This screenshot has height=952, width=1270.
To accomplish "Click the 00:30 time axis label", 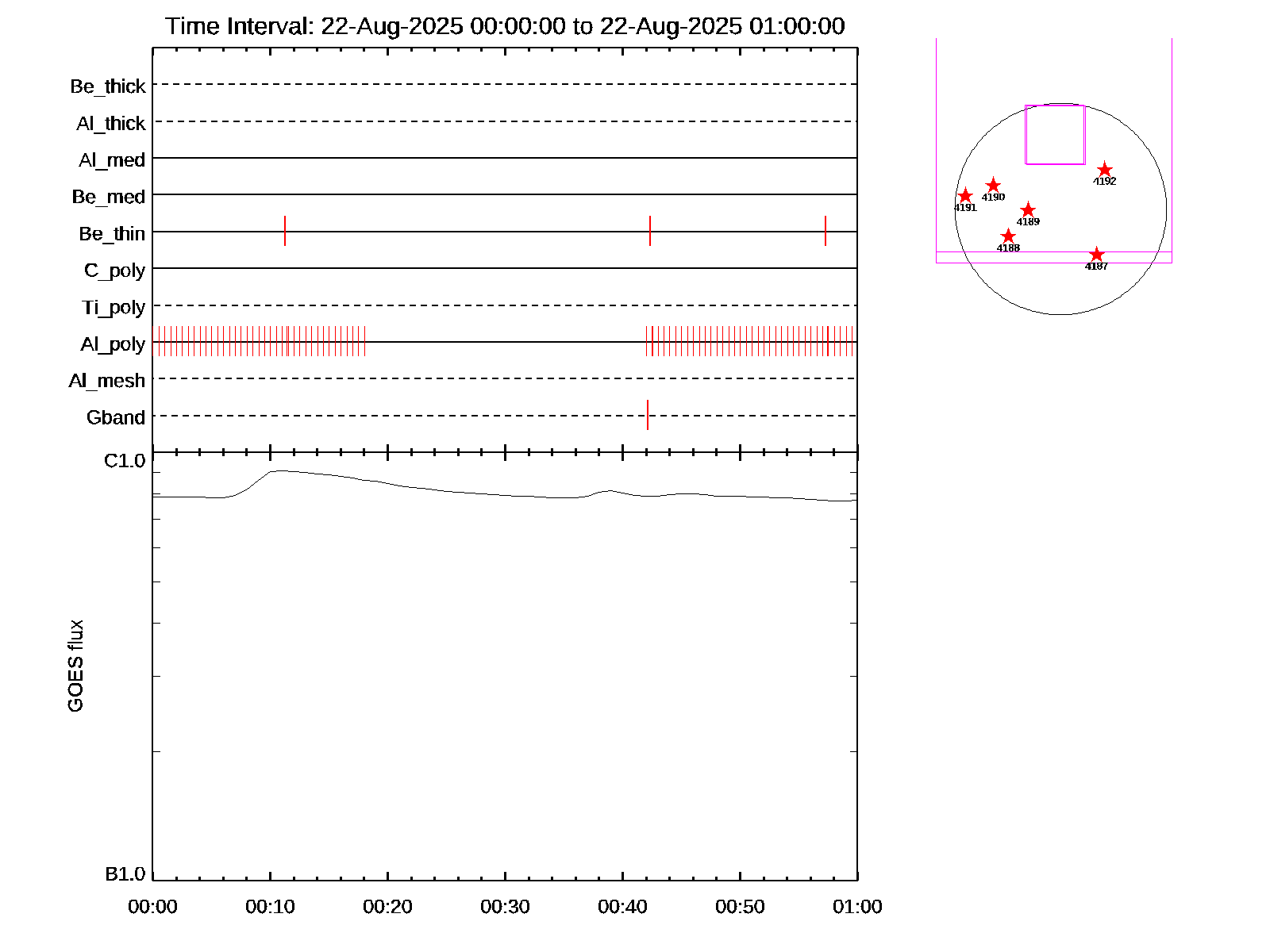I will click(505, 907).
